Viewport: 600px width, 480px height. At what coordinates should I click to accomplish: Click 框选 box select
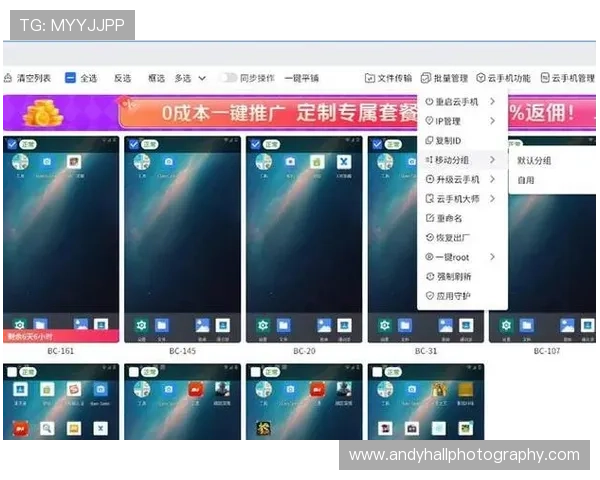(x=156, y=78)
